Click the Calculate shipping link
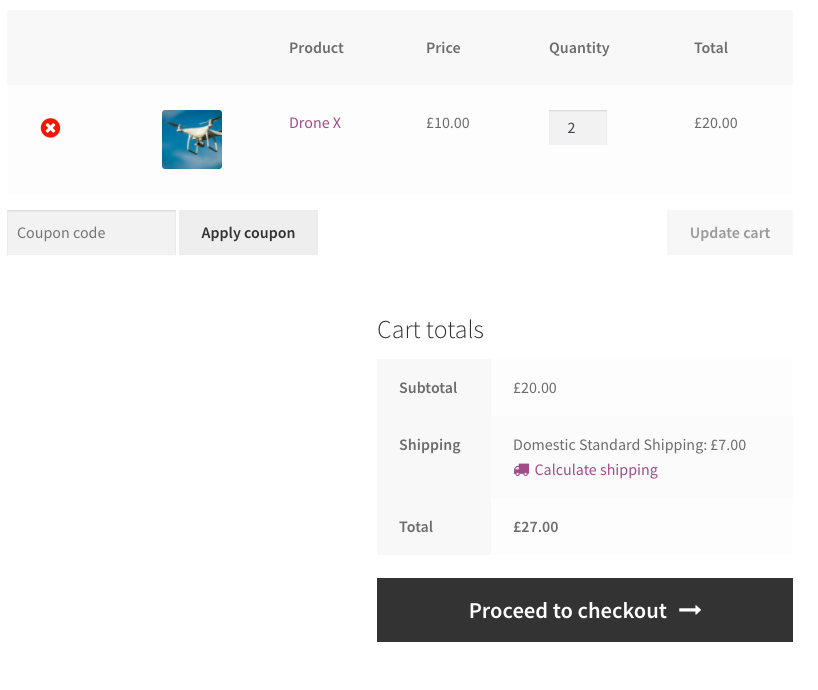The height and width of the screenshot is (690, 818). click(595, 470)
